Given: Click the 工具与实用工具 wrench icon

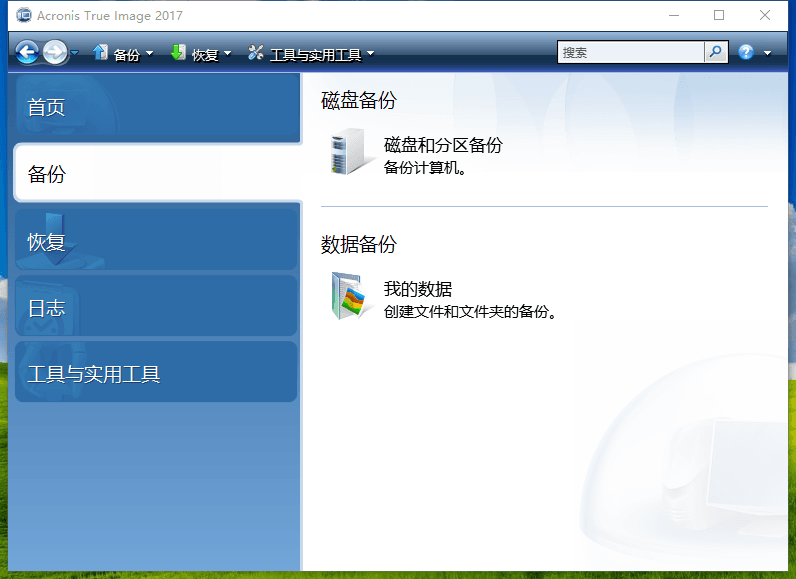Looking at the screenshot, I should tap(255, 52).
